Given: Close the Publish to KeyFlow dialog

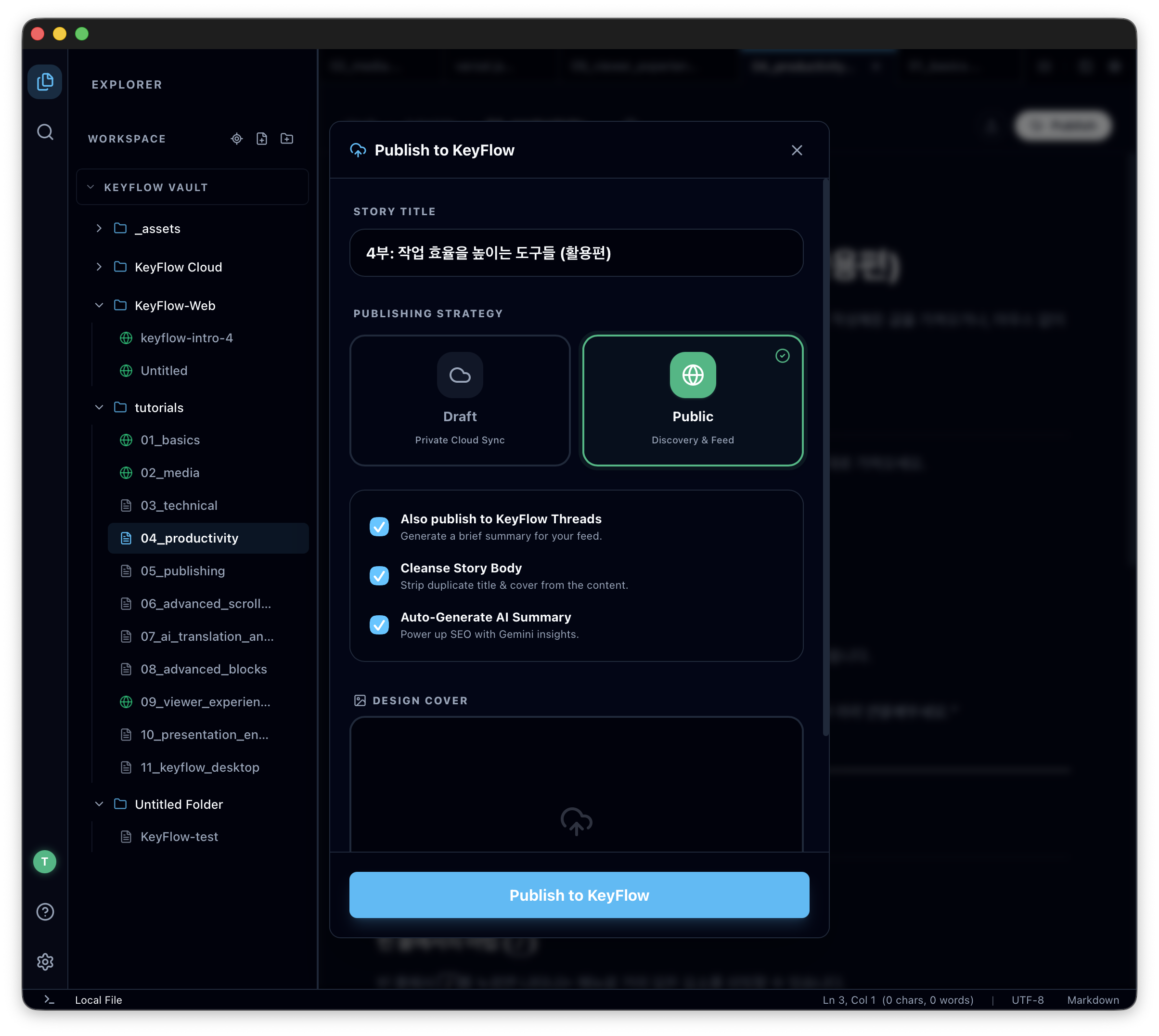Looking at the screenshot, I should pos(797,150).
